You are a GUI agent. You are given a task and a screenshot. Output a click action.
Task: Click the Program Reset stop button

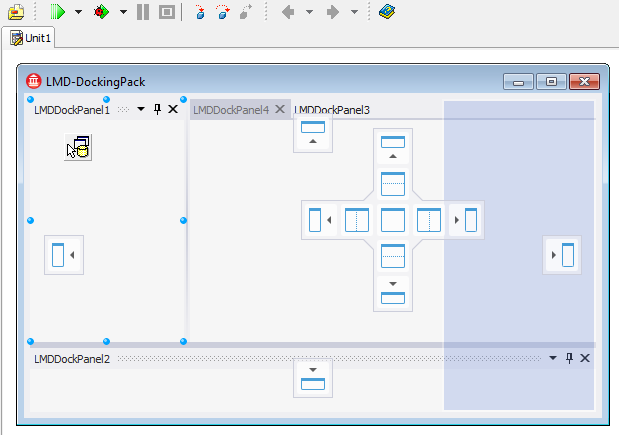point(167,12)
